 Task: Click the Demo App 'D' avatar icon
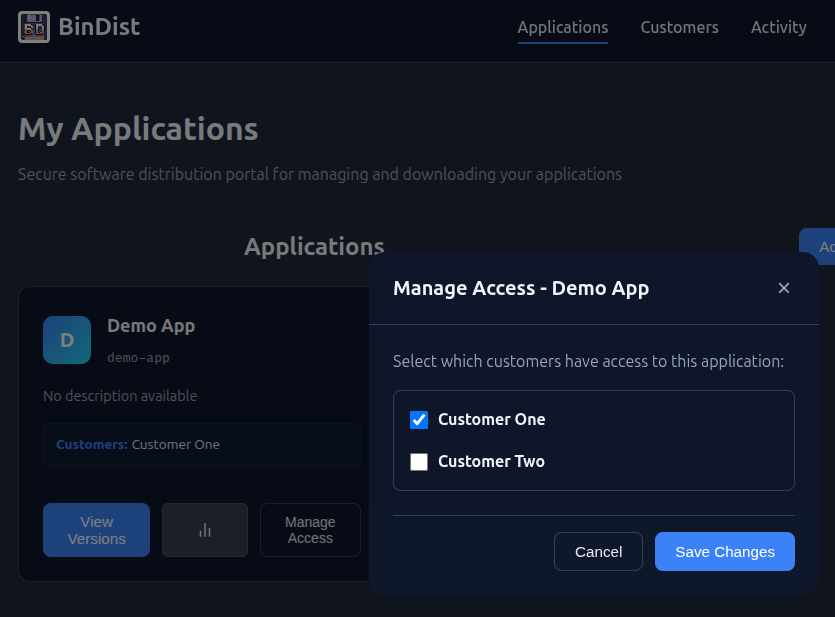[x=67, y=340]
